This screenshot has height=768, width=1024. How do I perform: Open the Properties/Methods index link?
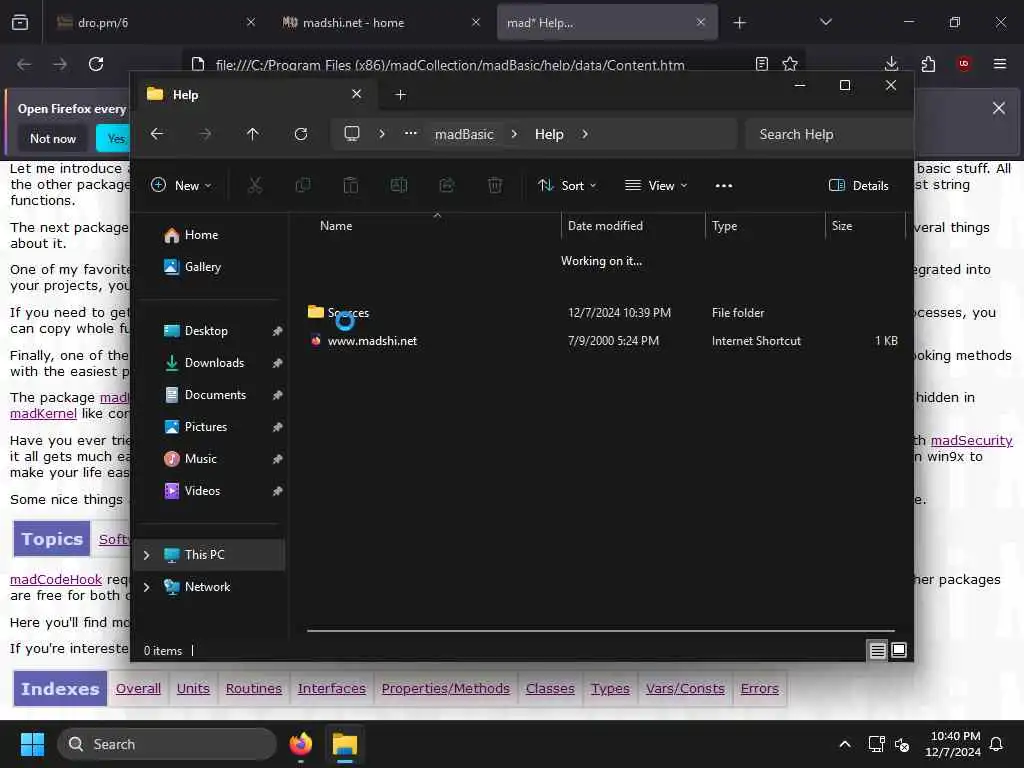click(x=445, y=688)
